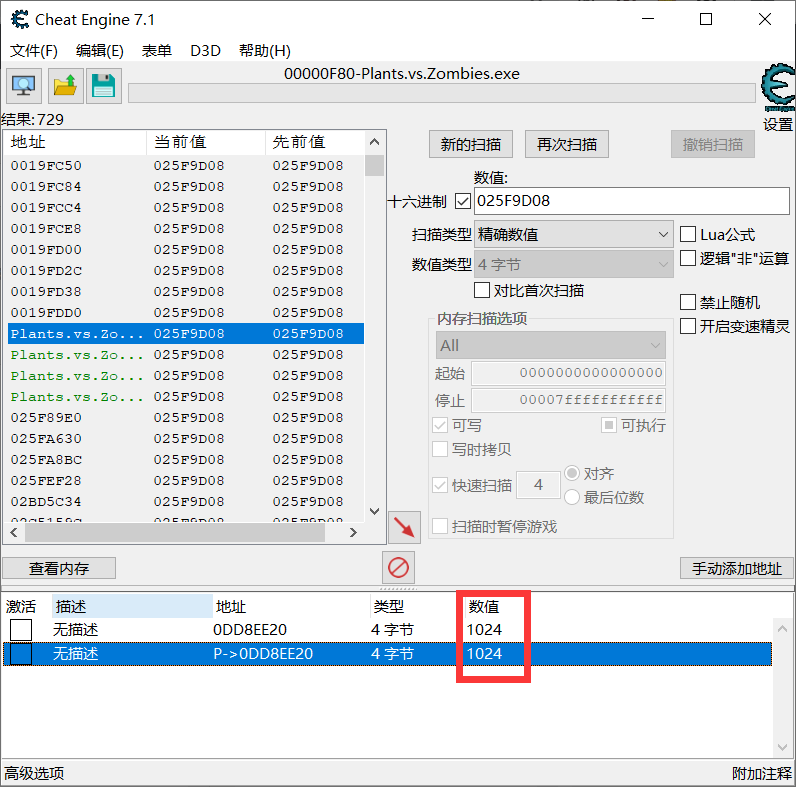
Task: Activate checkbox for pointer row P->0DD8EE20
Action: point(21,653)
